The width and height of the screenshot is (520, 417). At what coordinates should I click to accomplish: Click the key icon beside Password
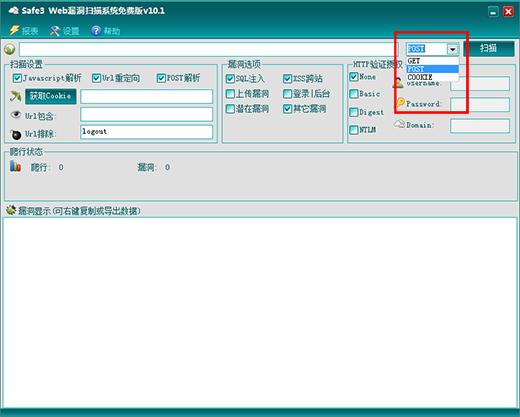pyautogui.click(x=400, y=102)
